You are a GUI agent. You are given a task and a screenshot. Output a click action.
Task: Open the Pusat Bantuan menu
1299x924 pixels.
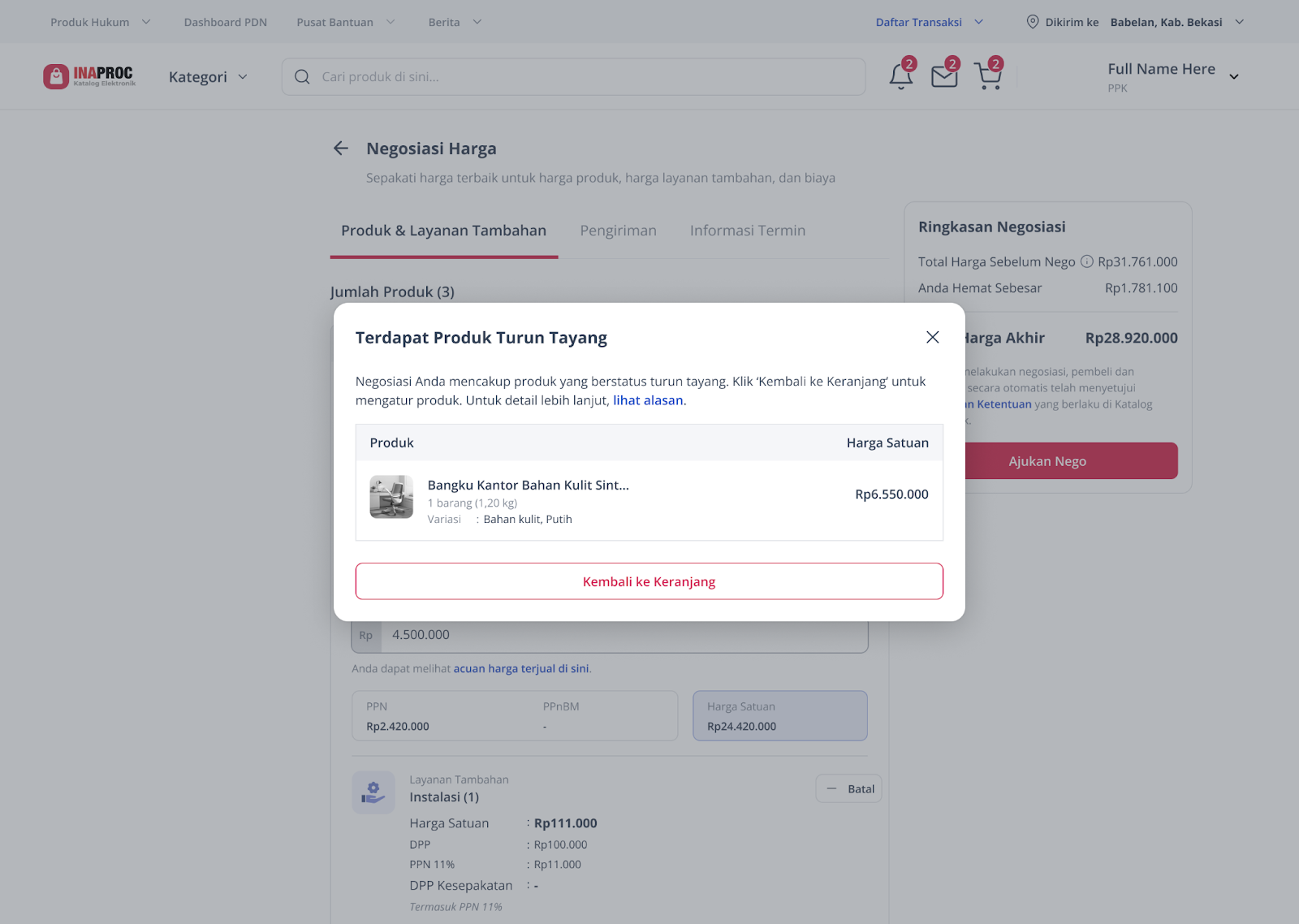(x=346, y=22)
